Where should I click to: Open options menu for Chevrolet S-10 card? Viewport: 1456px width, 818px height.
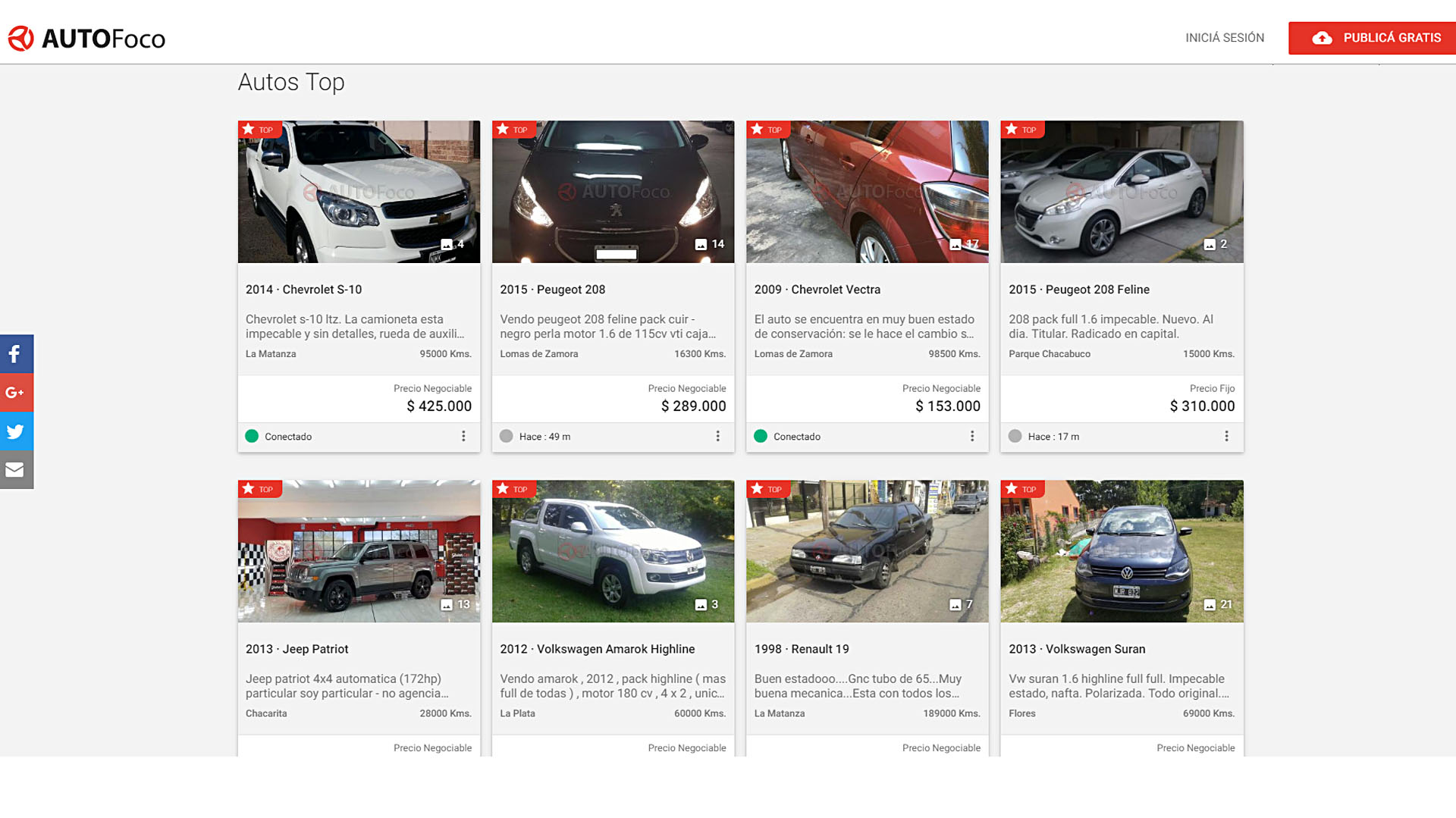[463, 436]
